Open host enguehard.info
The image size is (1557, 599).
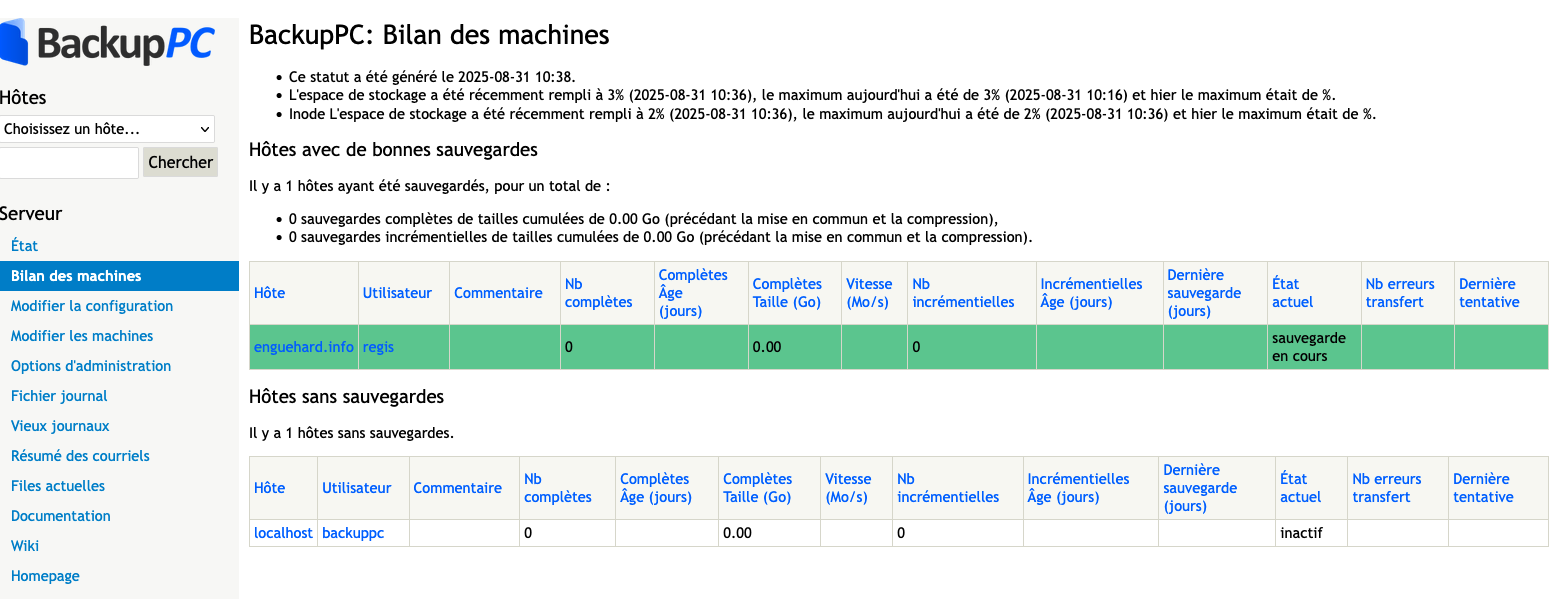304,347
